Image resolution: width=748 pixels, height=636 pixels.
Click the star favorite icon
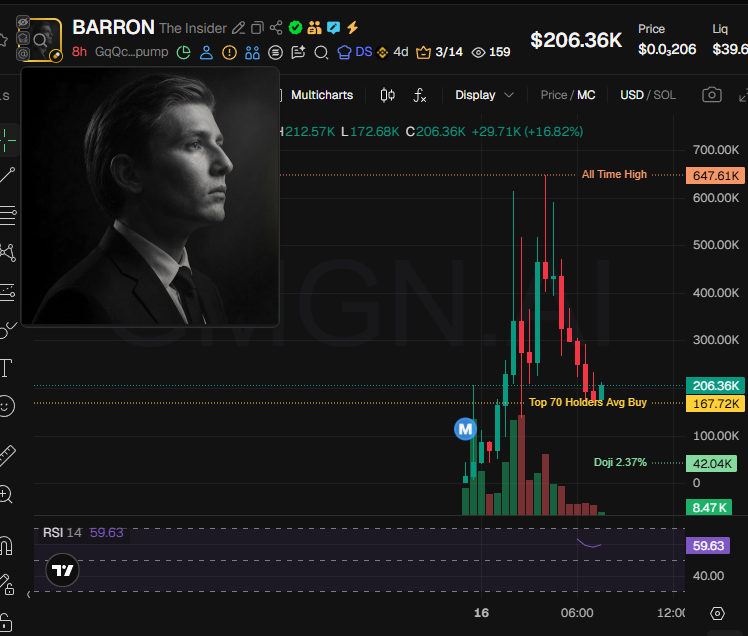(4, 40)
